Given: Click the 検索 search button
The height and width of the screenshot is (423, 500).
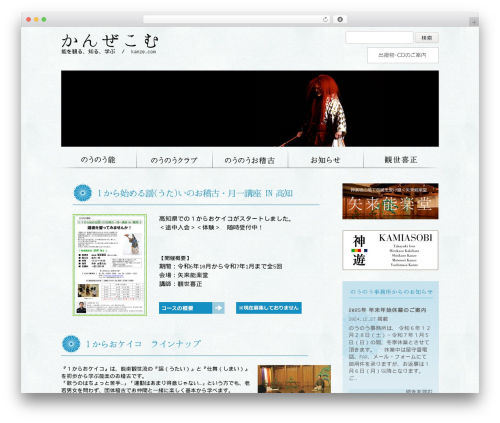Looking at the screenshot, I should click(427, 38).
